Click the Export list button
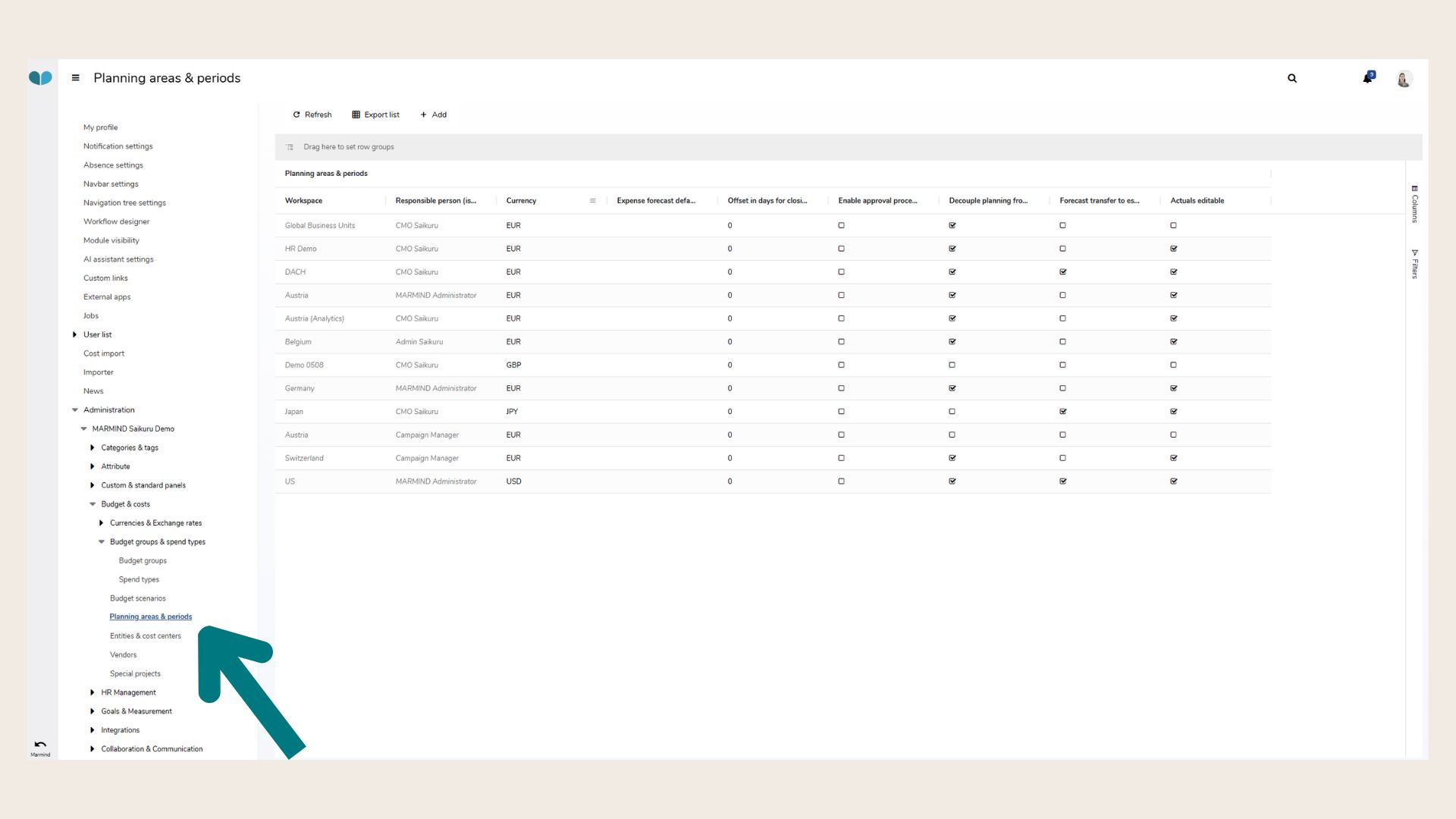The height and width of the screenshot is (819, 1456). point(375,115)
